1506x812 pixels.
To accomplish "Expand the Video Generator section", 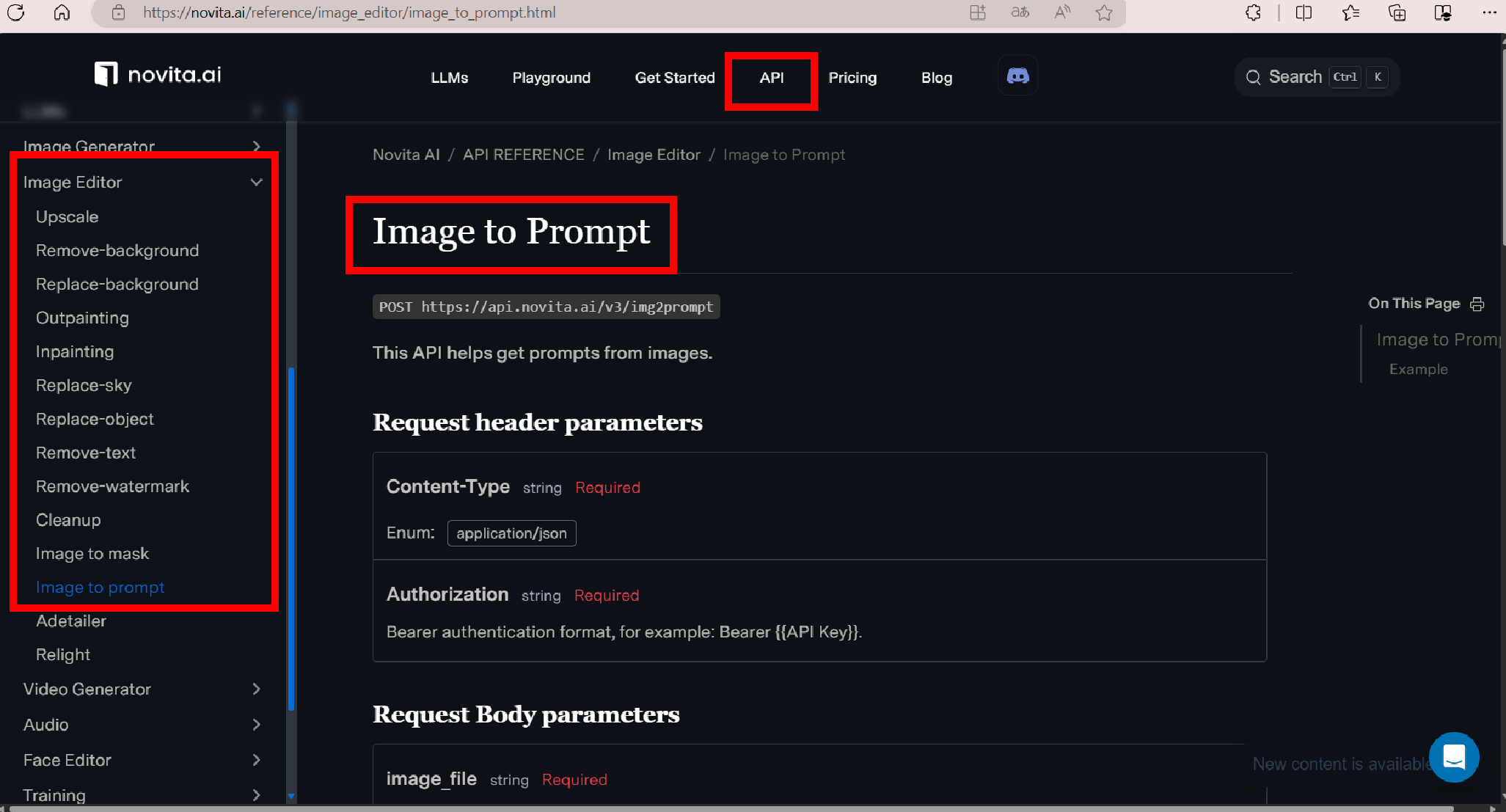I will coord(256,689).
